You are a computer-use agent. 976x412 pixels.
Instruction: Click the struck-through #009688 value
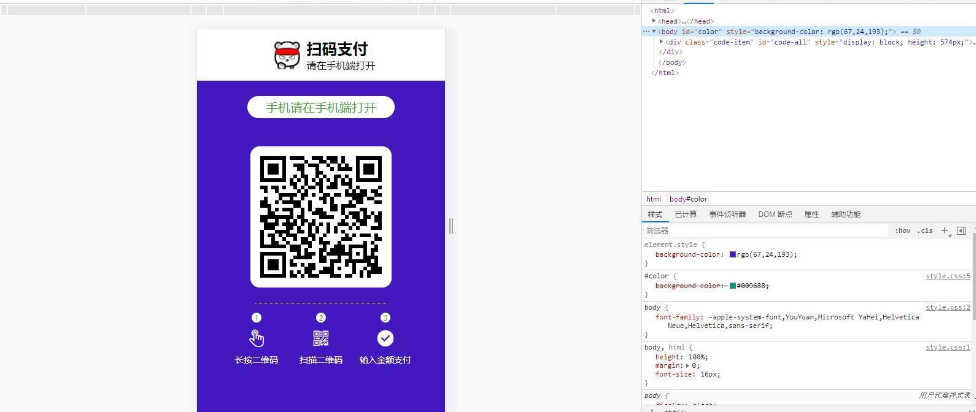(x=751, y=286)
